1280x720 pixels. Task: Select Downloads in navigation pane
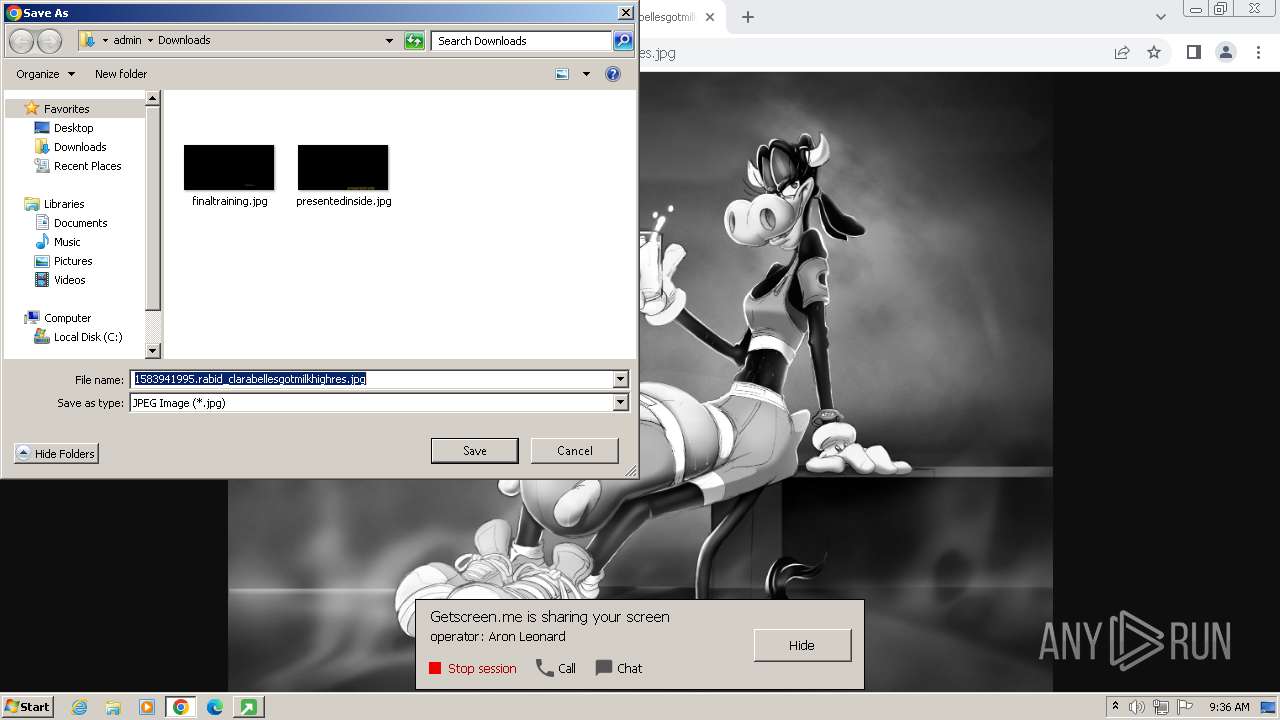[80, 147]
